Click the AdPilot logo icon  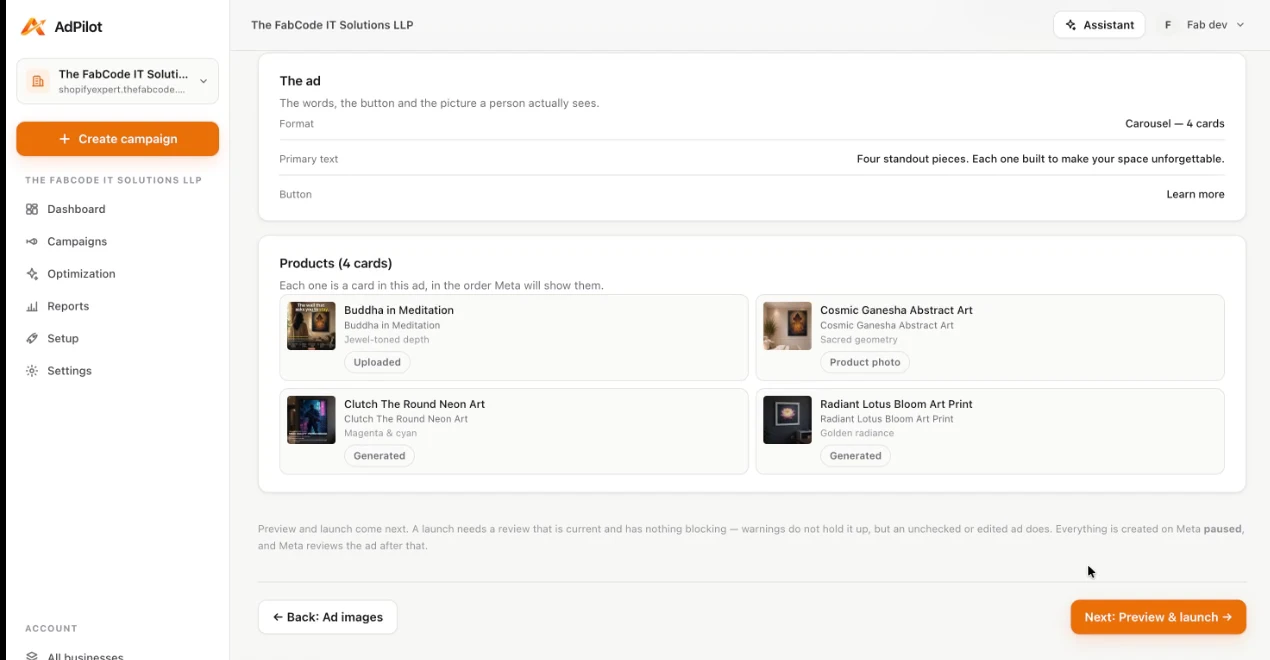click(x=33, y=26)
